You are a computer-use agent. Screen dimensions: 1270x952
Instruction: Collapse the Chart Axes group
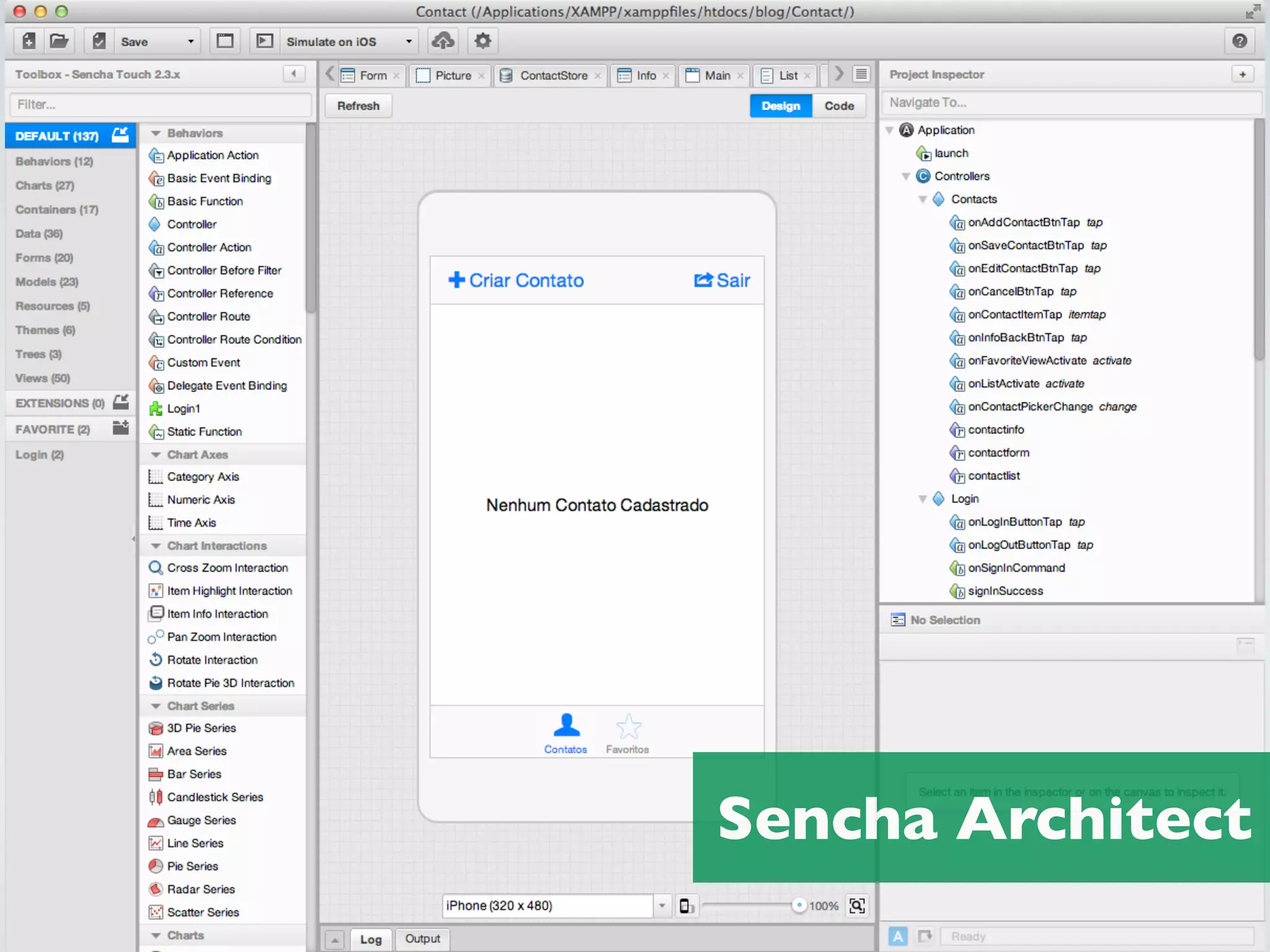pyautogui.click(x=156, y=455)
